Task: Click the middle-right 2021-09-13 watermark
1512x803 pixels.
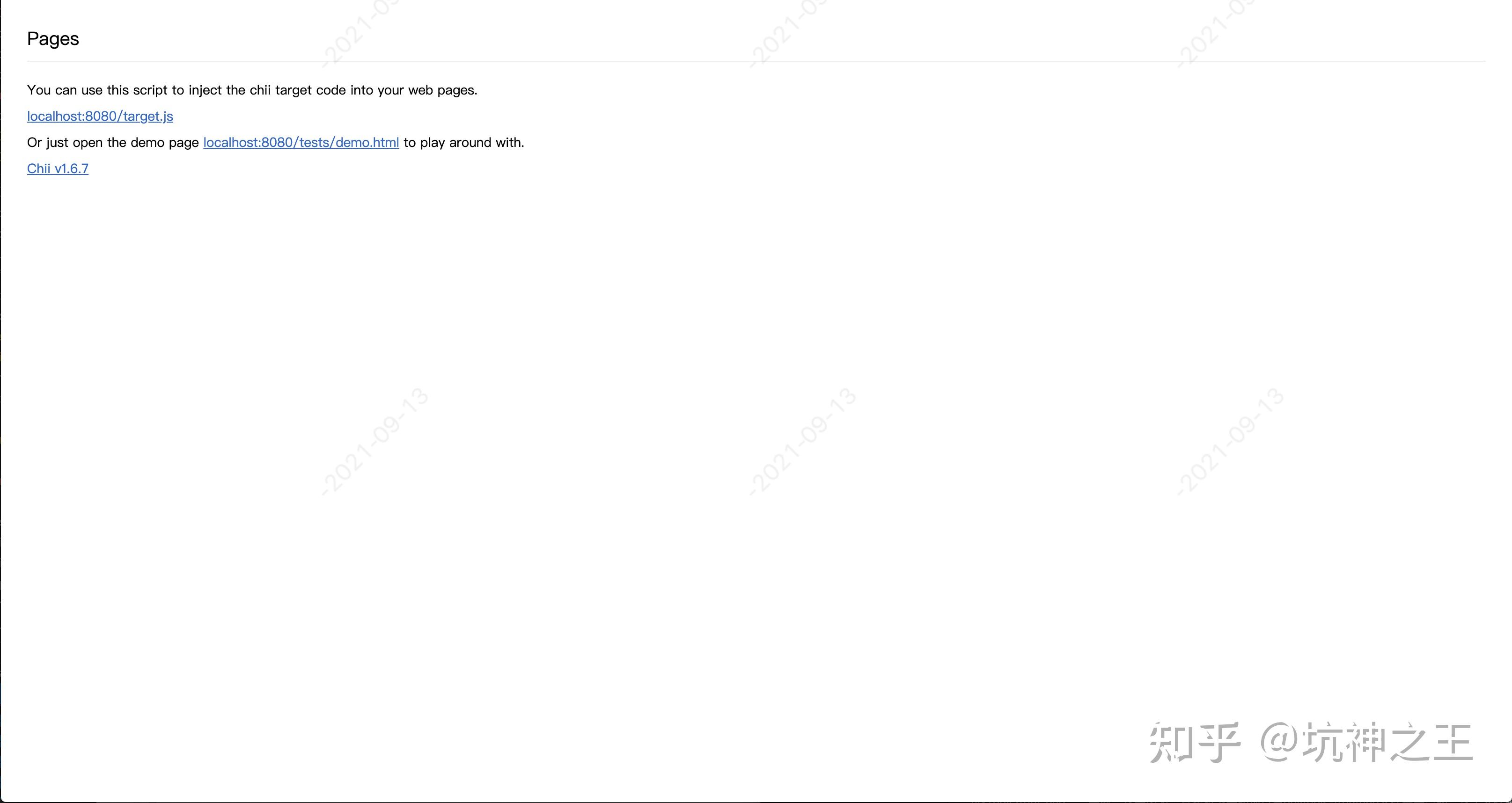Action: [x=1230, y=441]
